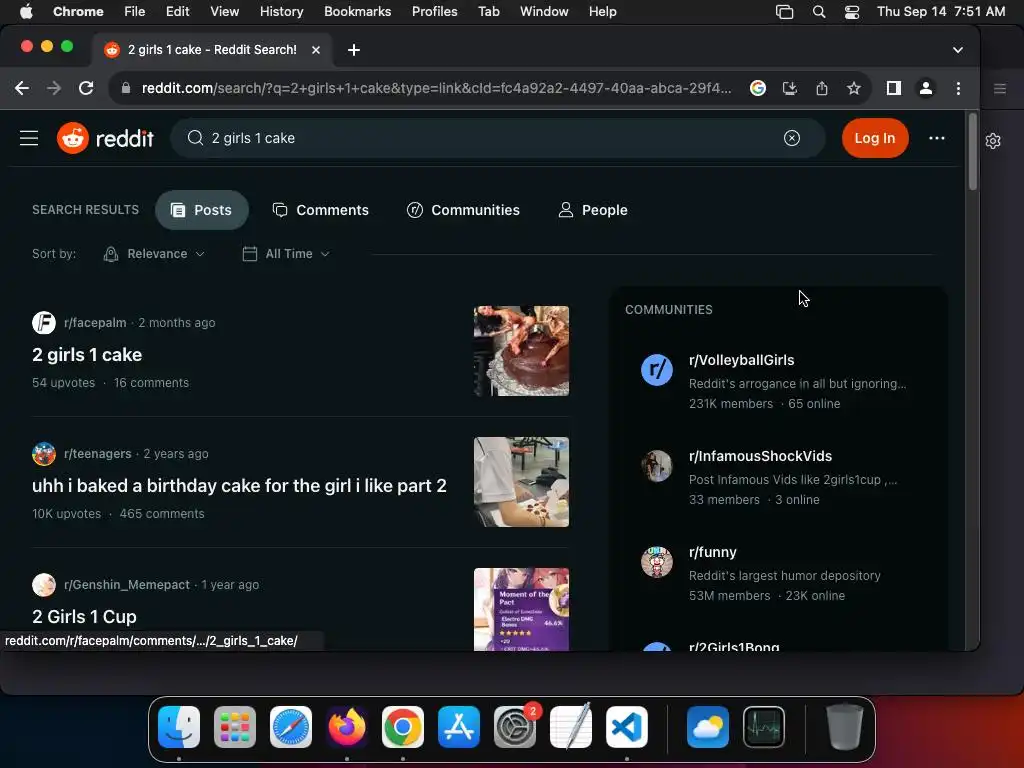Open a new tab with the plus button

click(353, 50)
